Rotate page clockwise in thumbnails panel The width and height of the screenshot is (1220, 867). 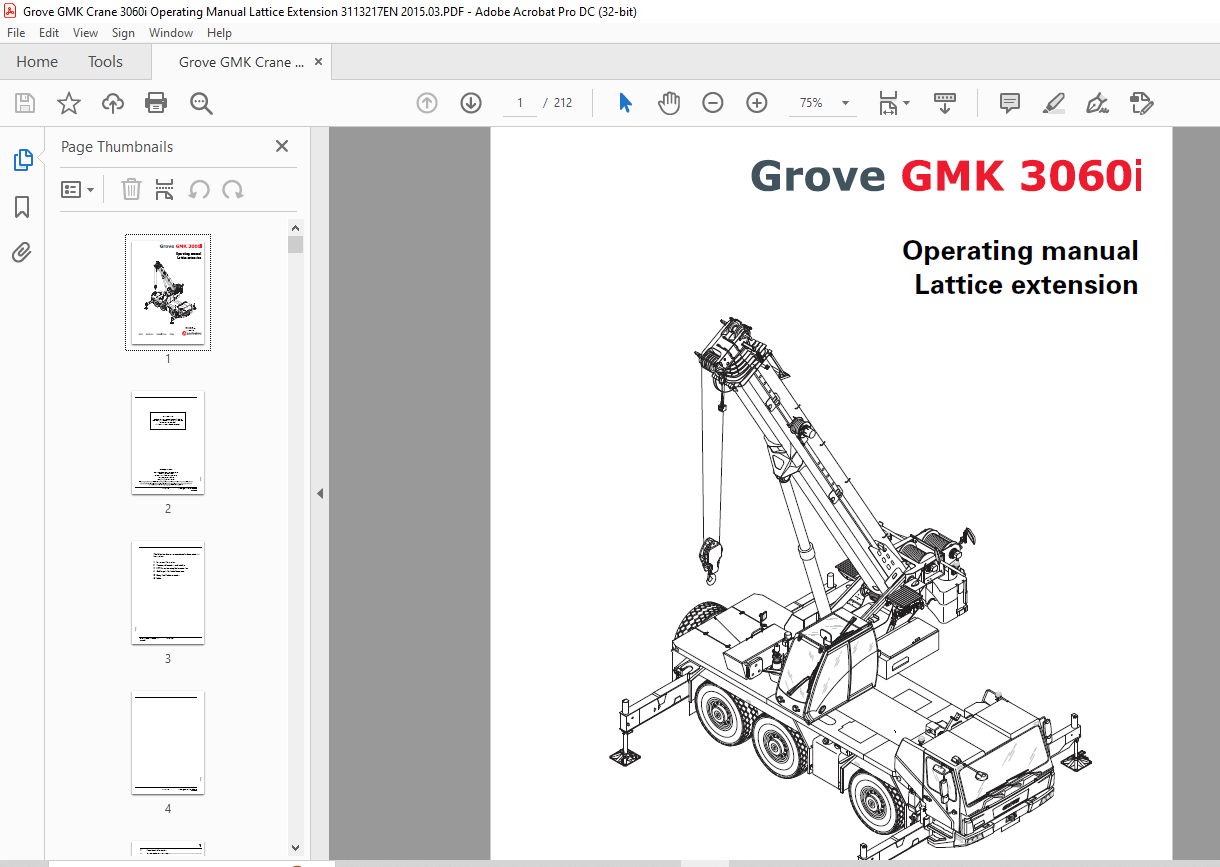(233, 189)
